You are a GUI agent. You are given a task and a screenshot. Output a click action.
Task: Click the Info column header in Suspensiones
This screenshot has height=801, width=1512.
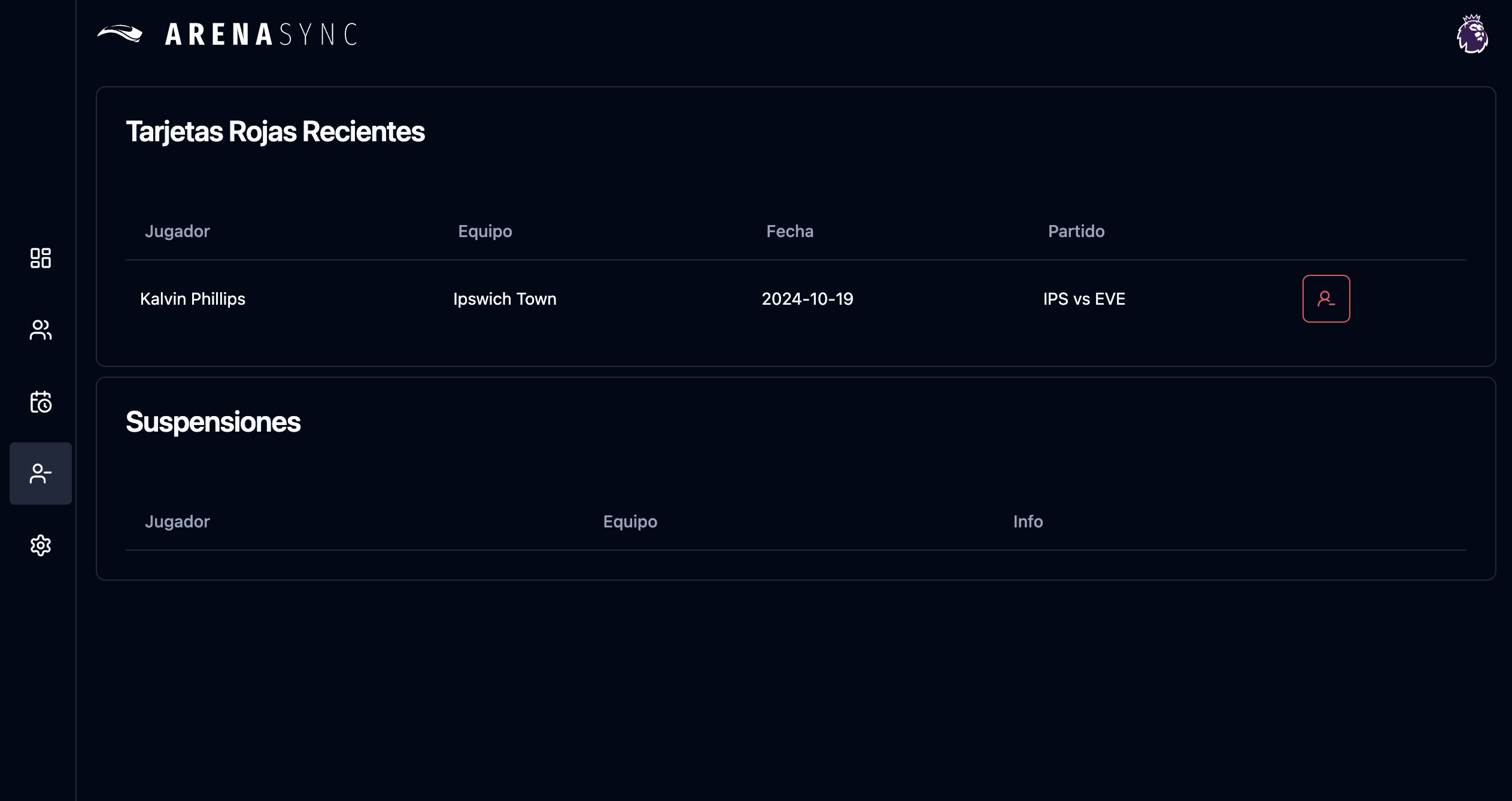coord(1028,521)
